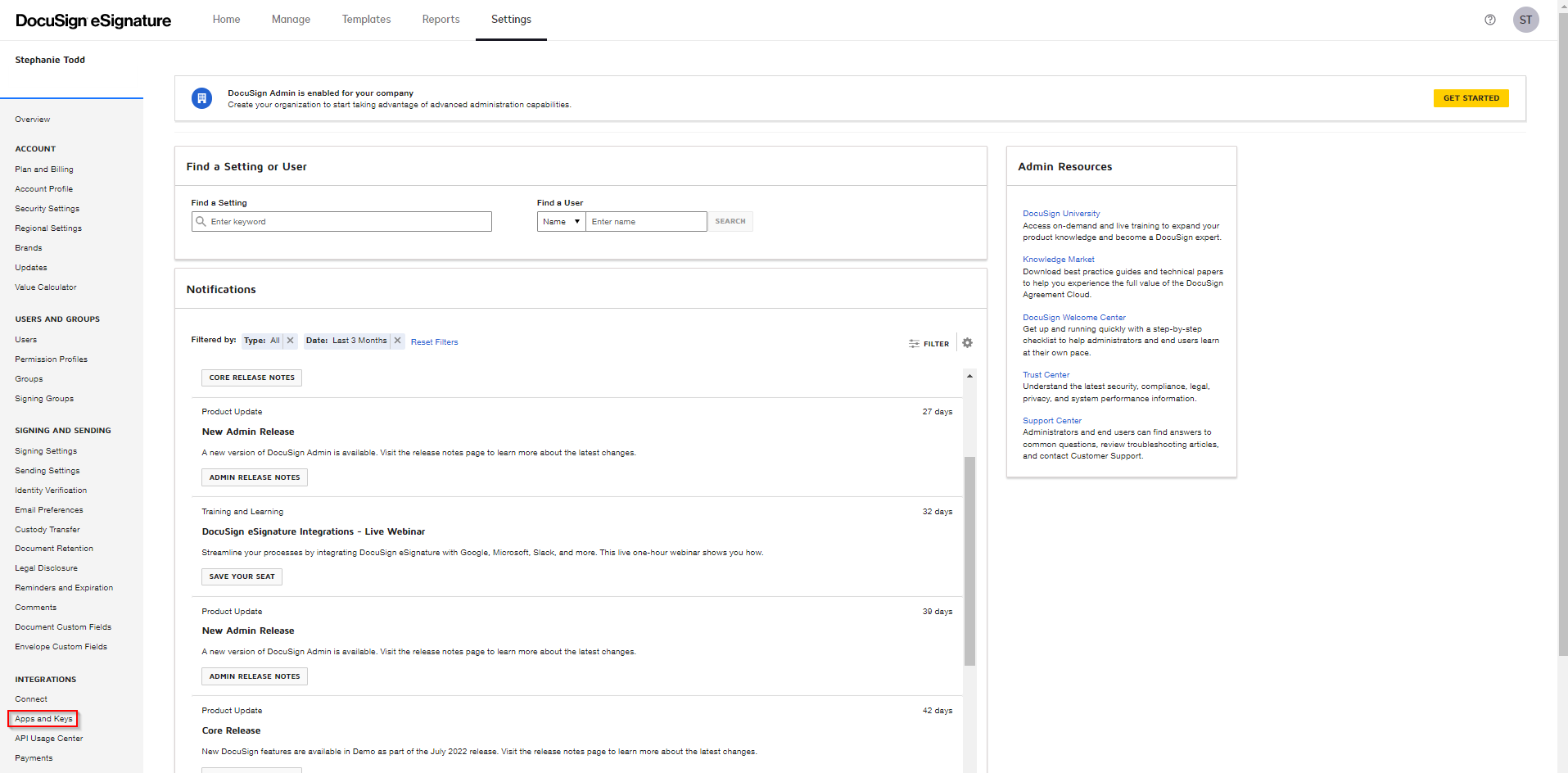Open the ST user avatar menu

(1525, 20)
